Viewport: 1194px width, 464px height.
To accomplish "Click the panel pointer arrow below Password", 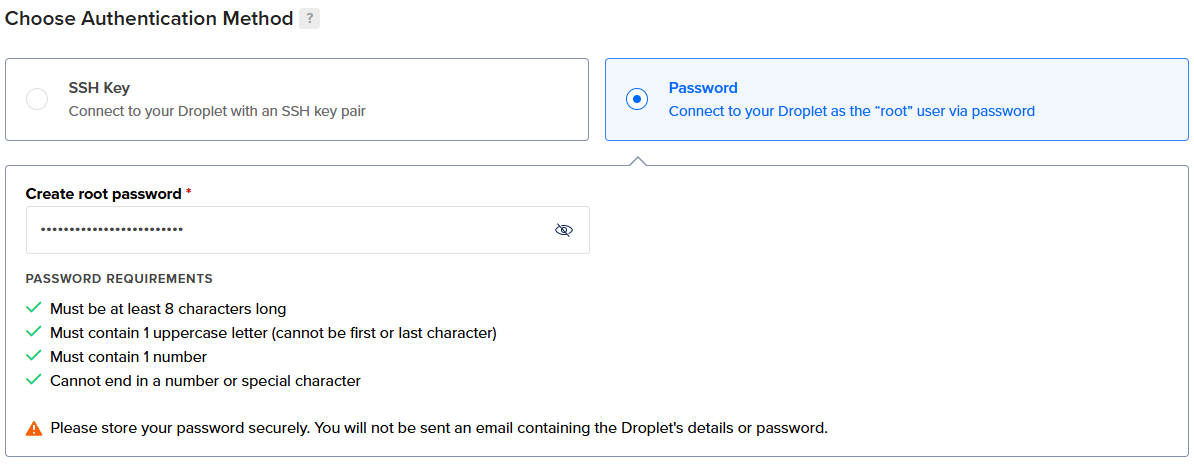I will pyautogui.click(x=639, y=161).
